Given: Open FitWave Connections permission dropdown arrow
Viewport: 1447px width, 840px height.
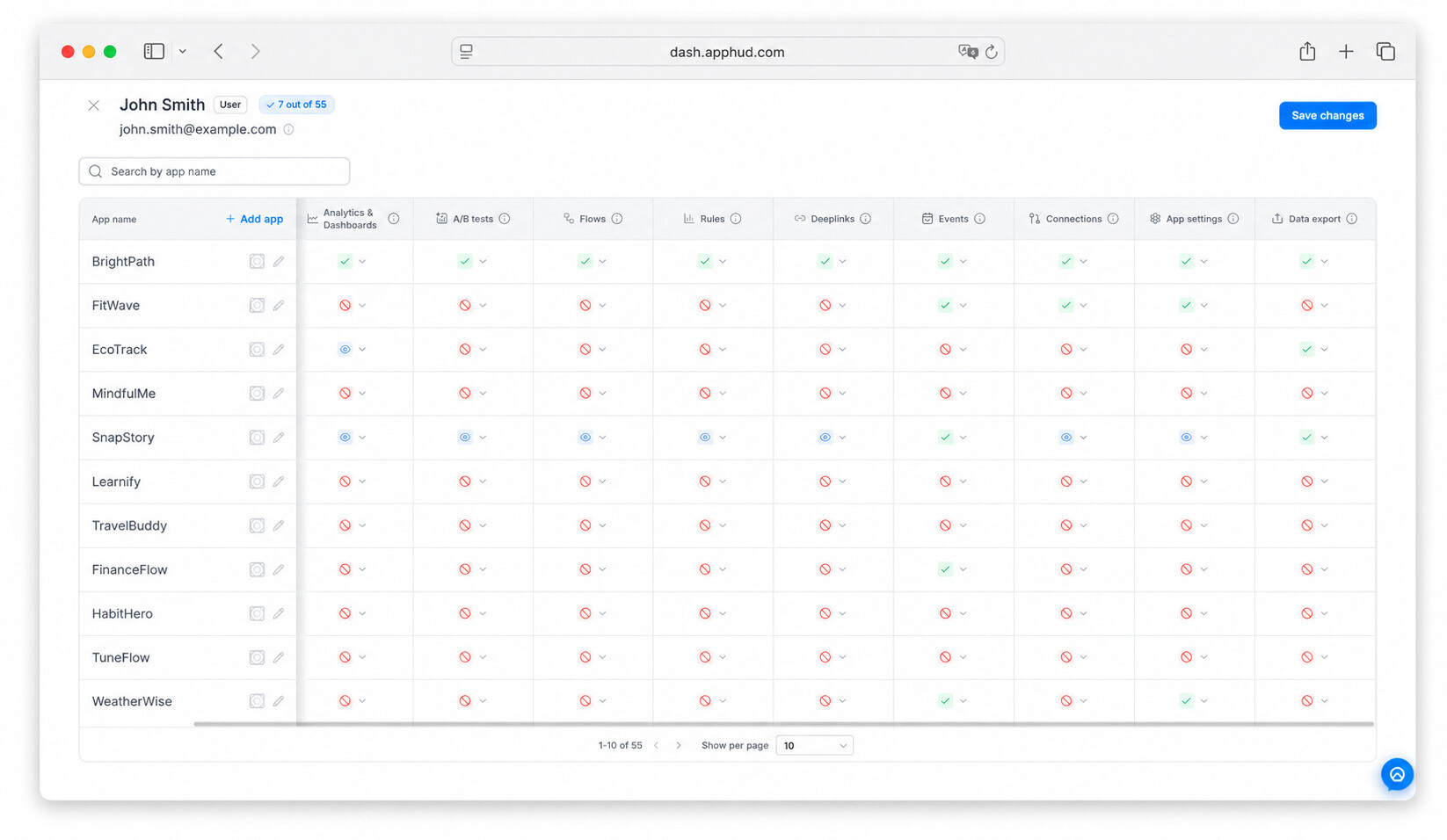Looking at the screenshot, I should (1084, 306).
